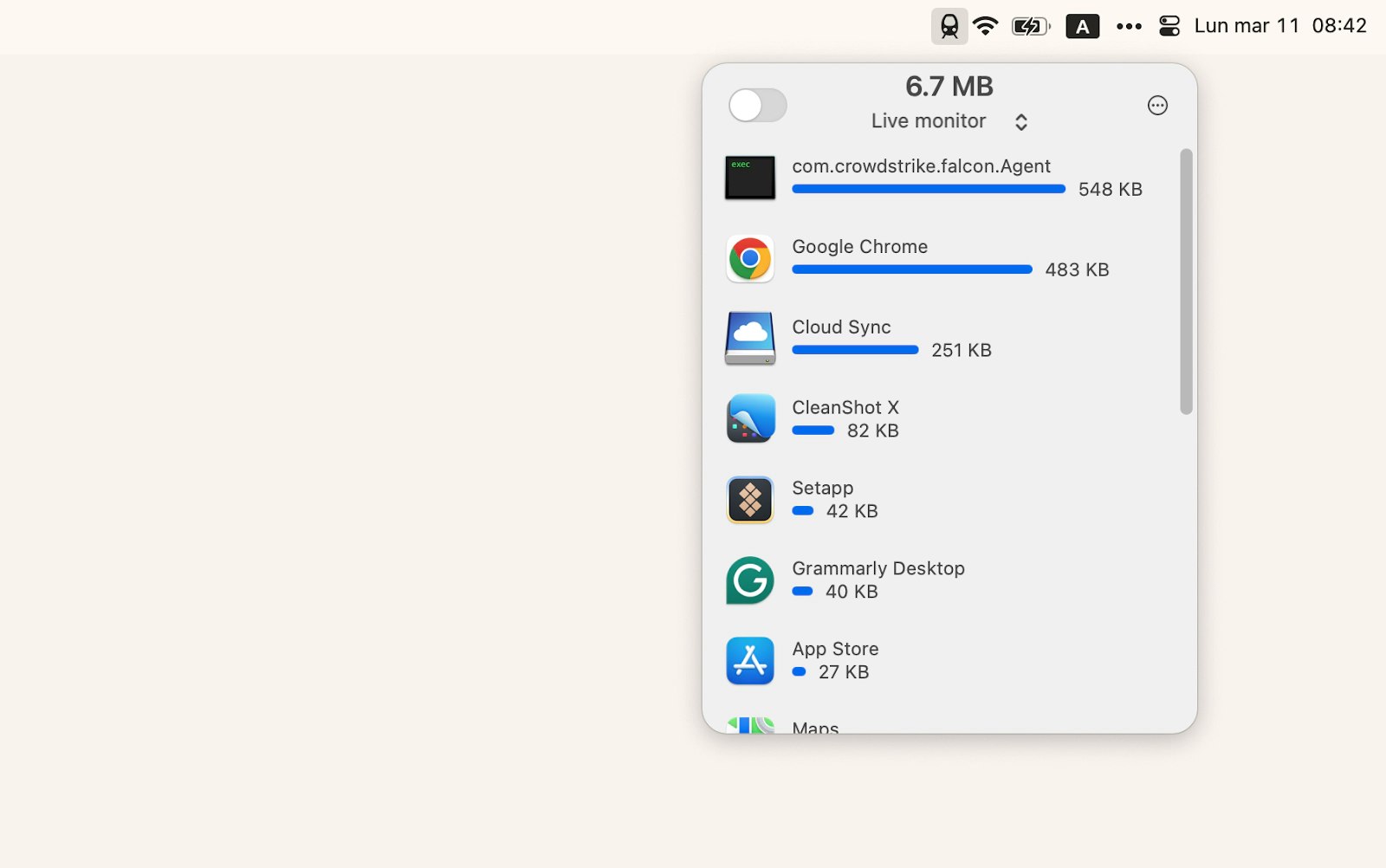Viewport: 1386px width, 868px height.
Task: Click the Maps app icon
Action: click(750, 725)
